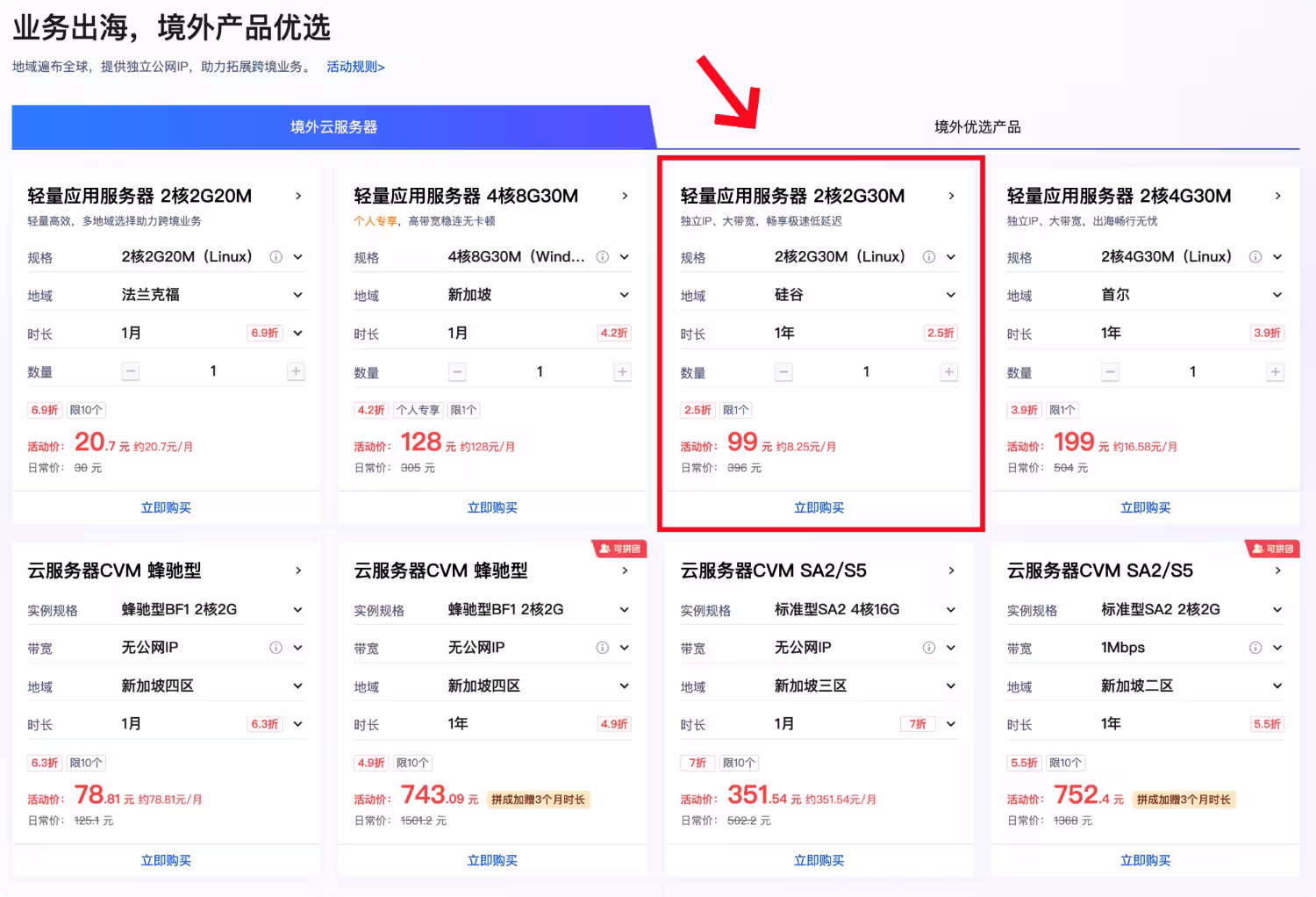
Task: Click bandwidth info icon in 78.81元 card
Action: click(x=275, y=648)
